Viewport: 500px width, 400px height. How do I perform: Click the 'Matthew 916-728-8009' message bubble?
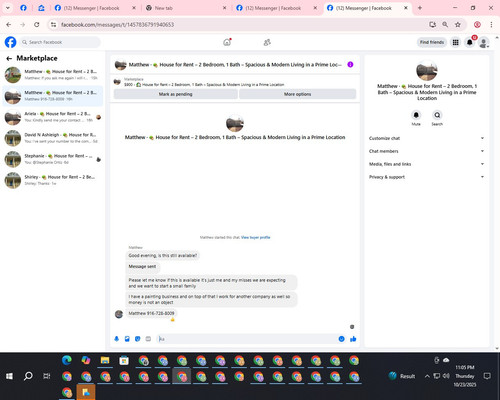151,313
